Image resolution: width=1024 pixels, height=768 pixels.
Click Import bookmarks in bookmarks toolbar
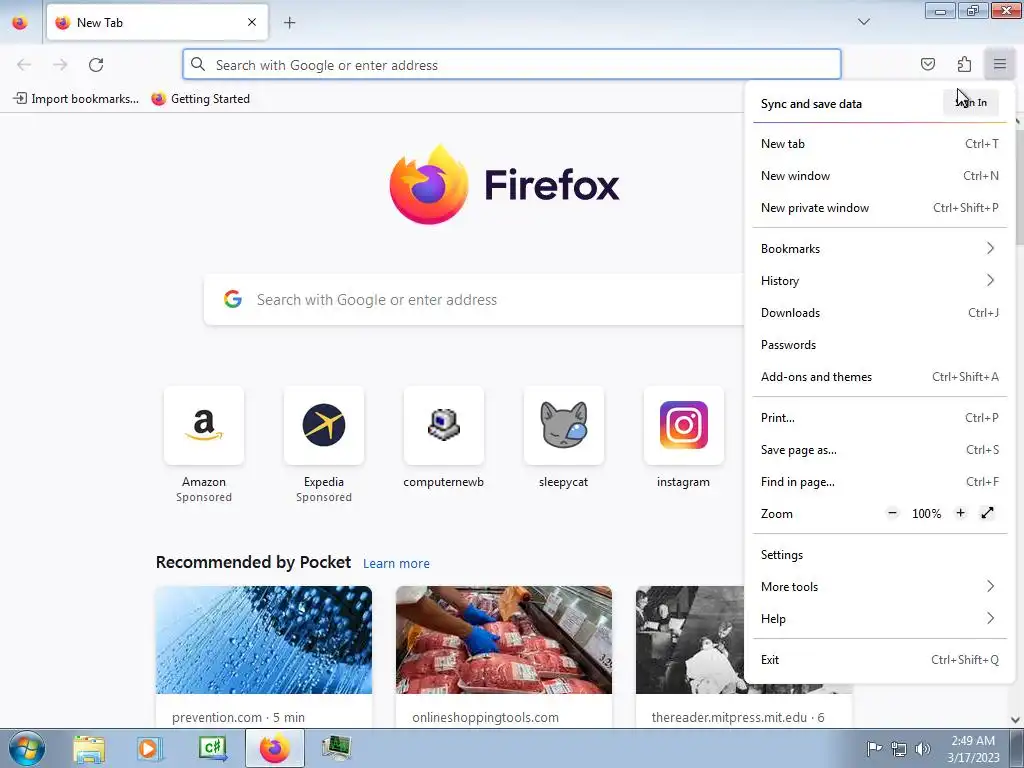(76, 99)
